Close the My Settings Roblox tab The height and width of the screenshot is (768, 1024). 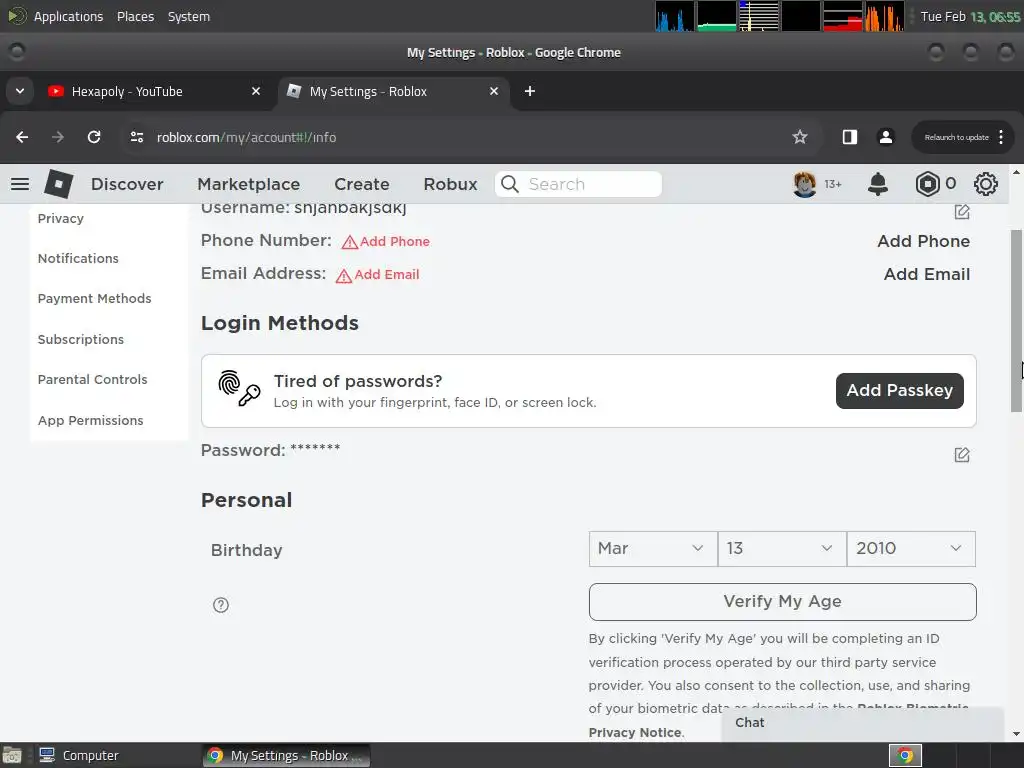494,91
